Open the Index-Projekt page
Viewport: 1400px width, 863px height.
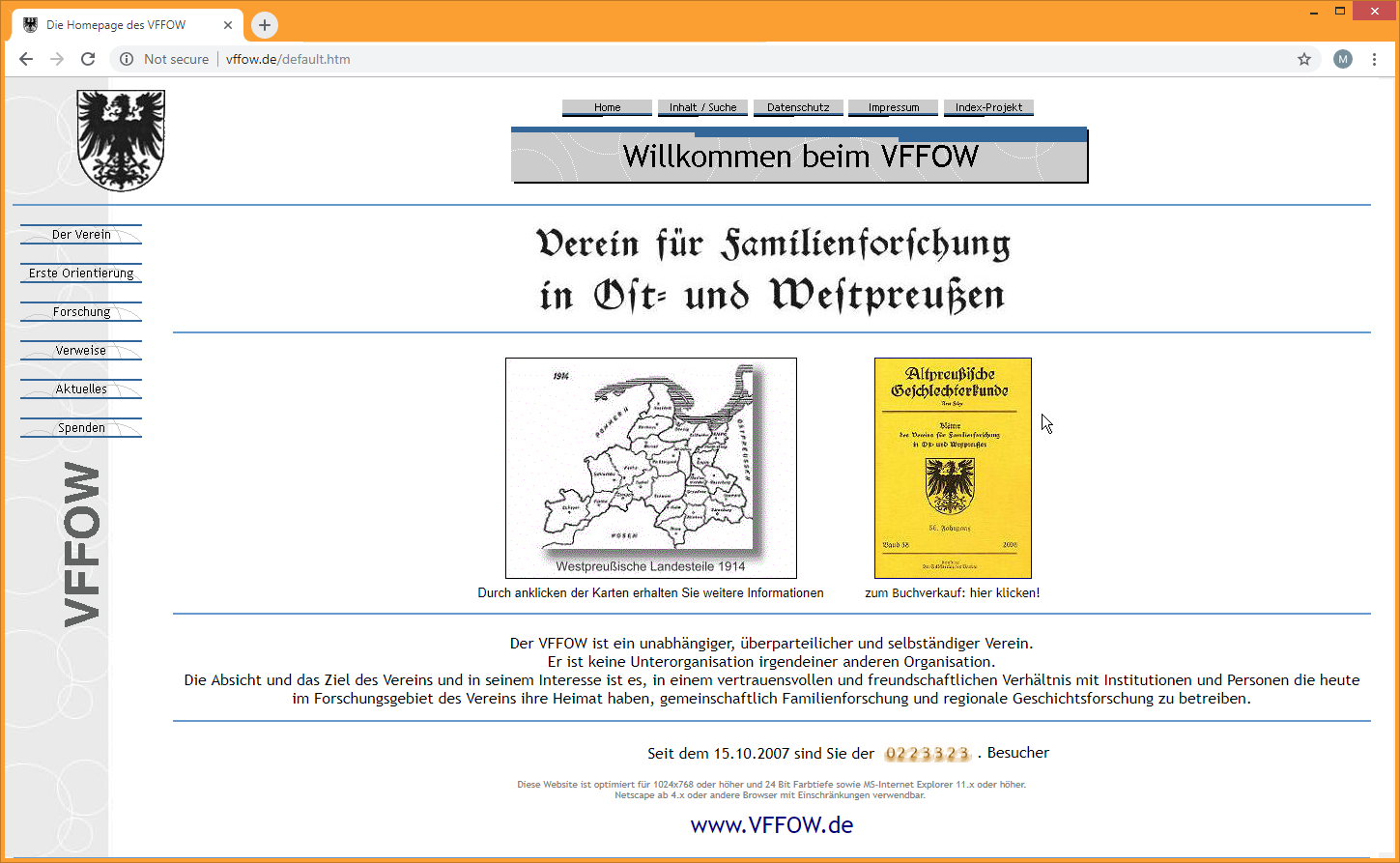click(987, 107)
